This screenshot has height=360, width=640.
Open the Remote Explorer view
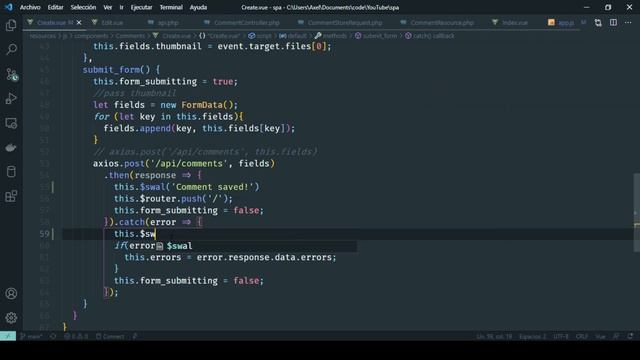point(11,123)
